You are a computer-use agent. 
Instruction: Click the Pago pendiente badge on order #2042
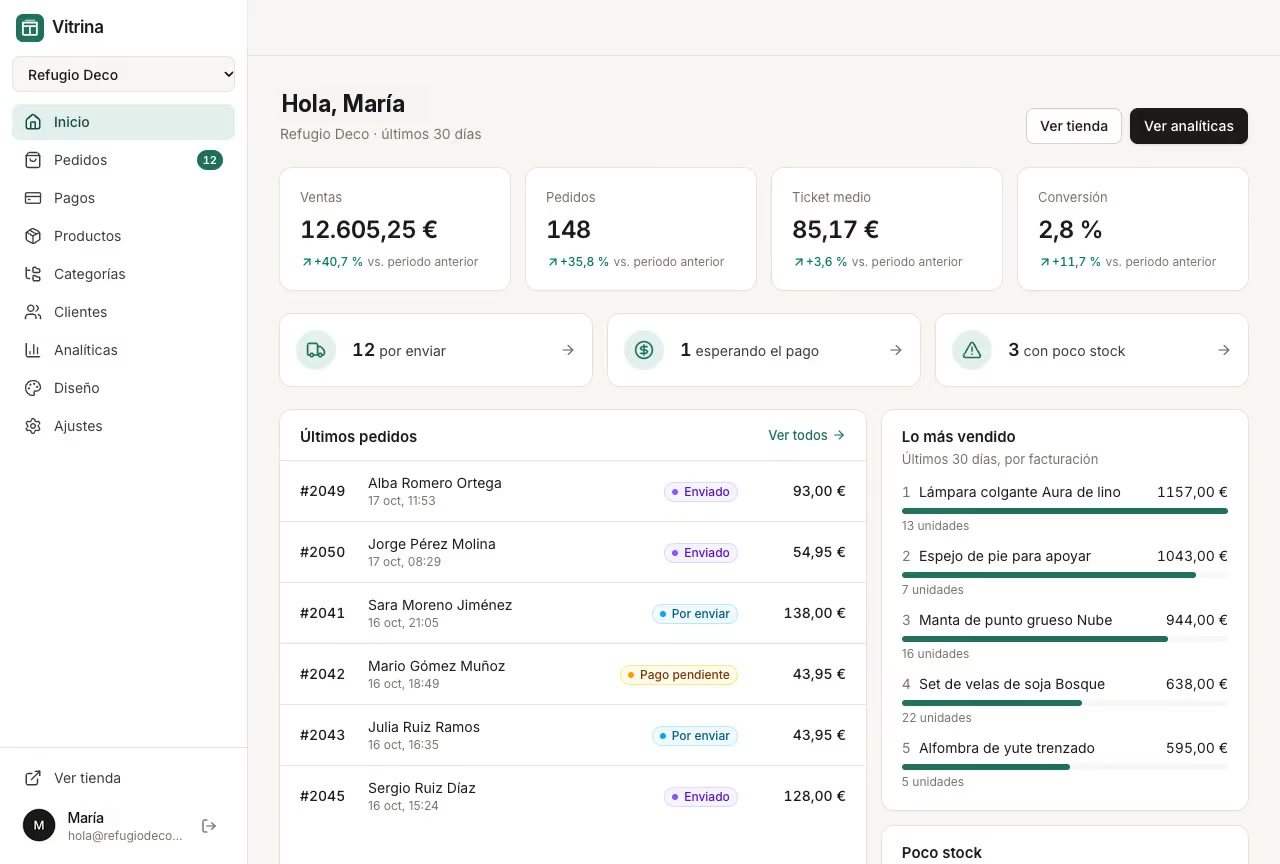pyautogui.click(x=679, y=675)
